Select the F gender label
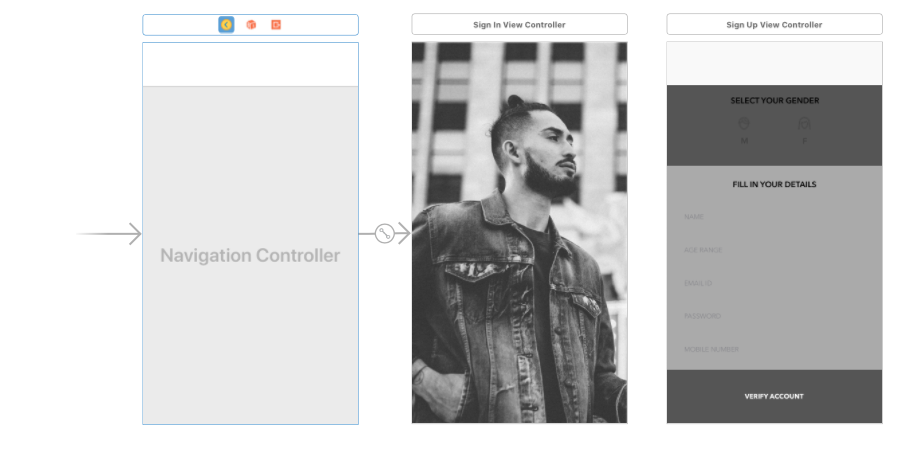 coord(804,141)
